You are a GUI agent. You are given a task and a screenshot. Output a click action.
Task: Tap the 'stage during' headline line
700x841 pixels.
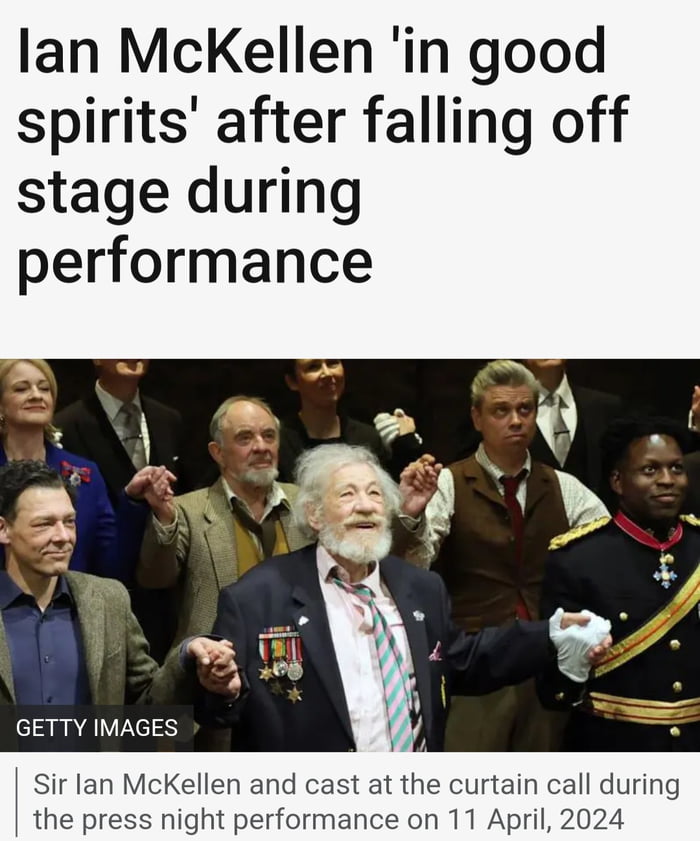(189, 194)
